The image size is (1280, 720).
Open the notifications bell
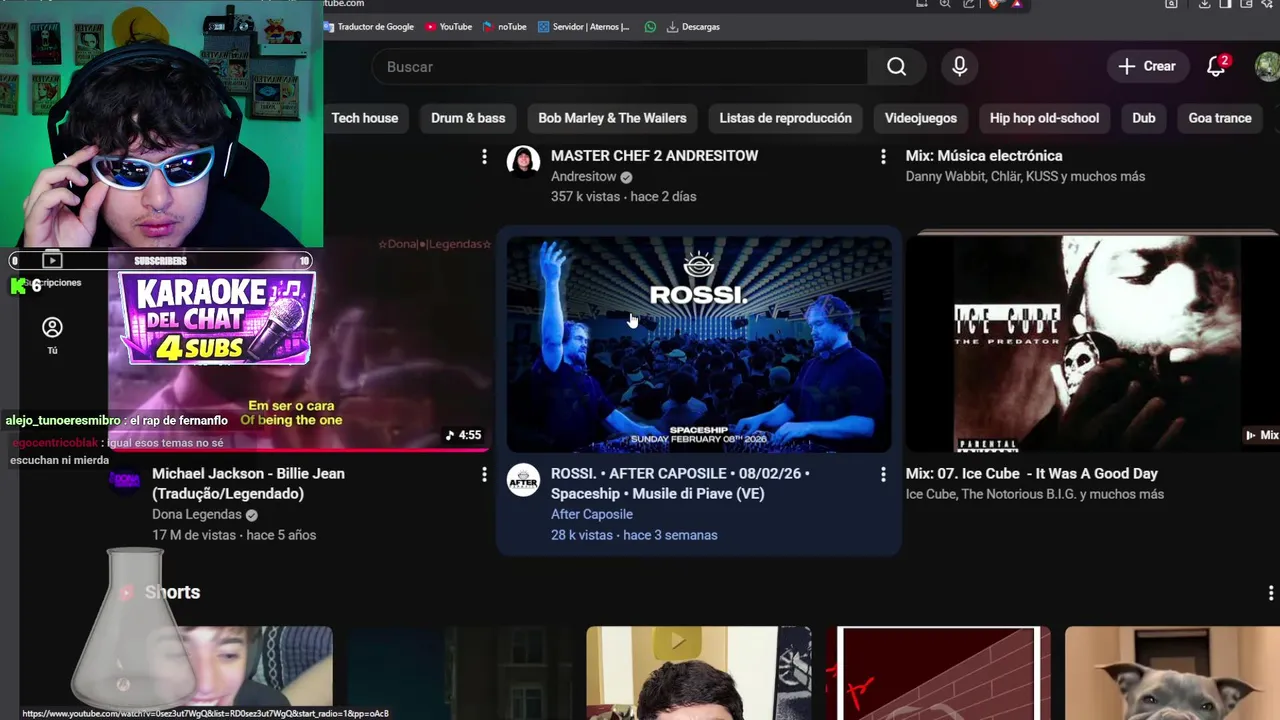1216,66
